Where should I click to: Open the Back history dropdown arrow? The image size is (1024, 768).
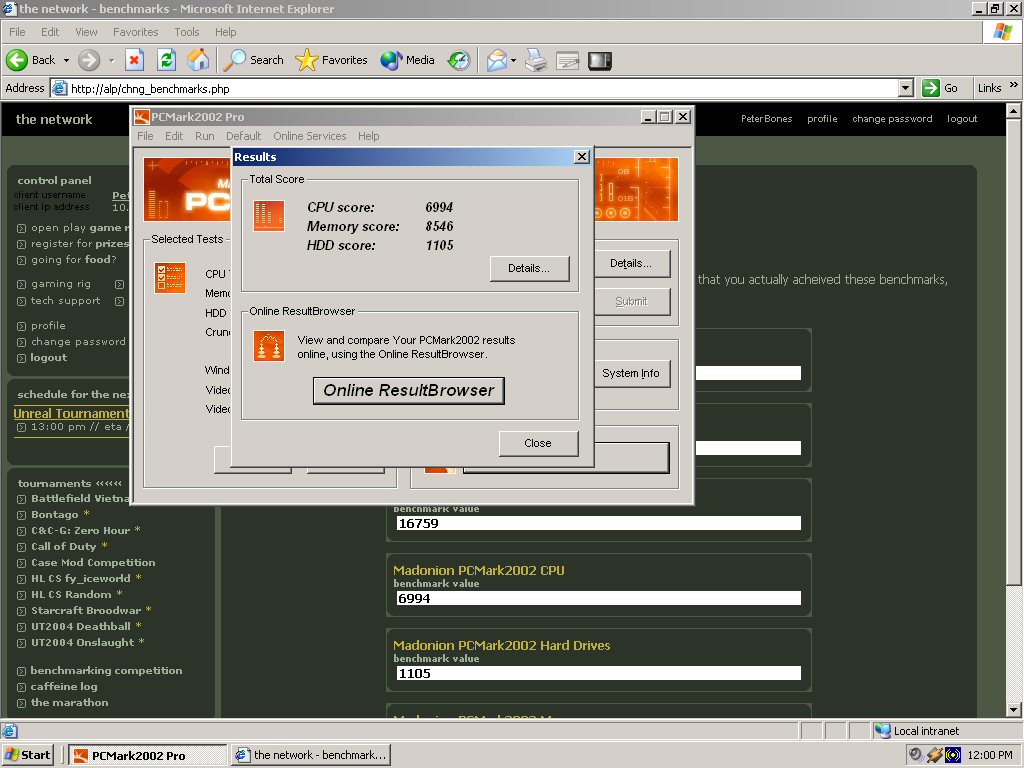pyautogui.click(x=66, y=60)
